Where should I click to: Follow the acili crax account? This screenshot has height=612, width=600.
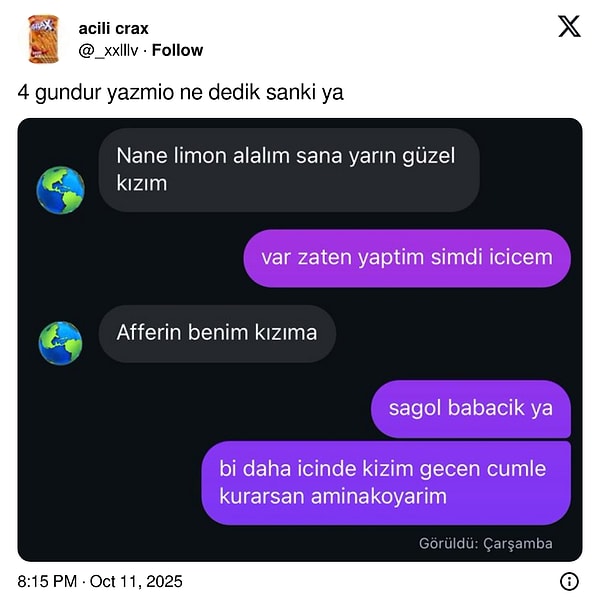click(x=178, y=50)
